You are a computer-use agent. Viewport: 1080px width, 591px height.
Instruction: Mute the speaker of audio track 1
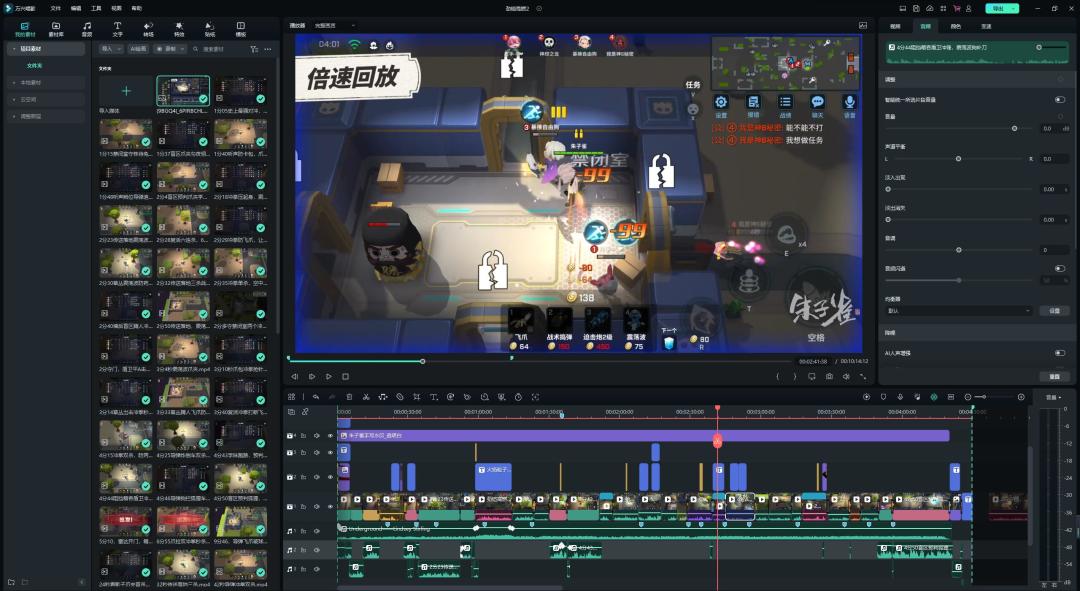click(x=317, y=531)
